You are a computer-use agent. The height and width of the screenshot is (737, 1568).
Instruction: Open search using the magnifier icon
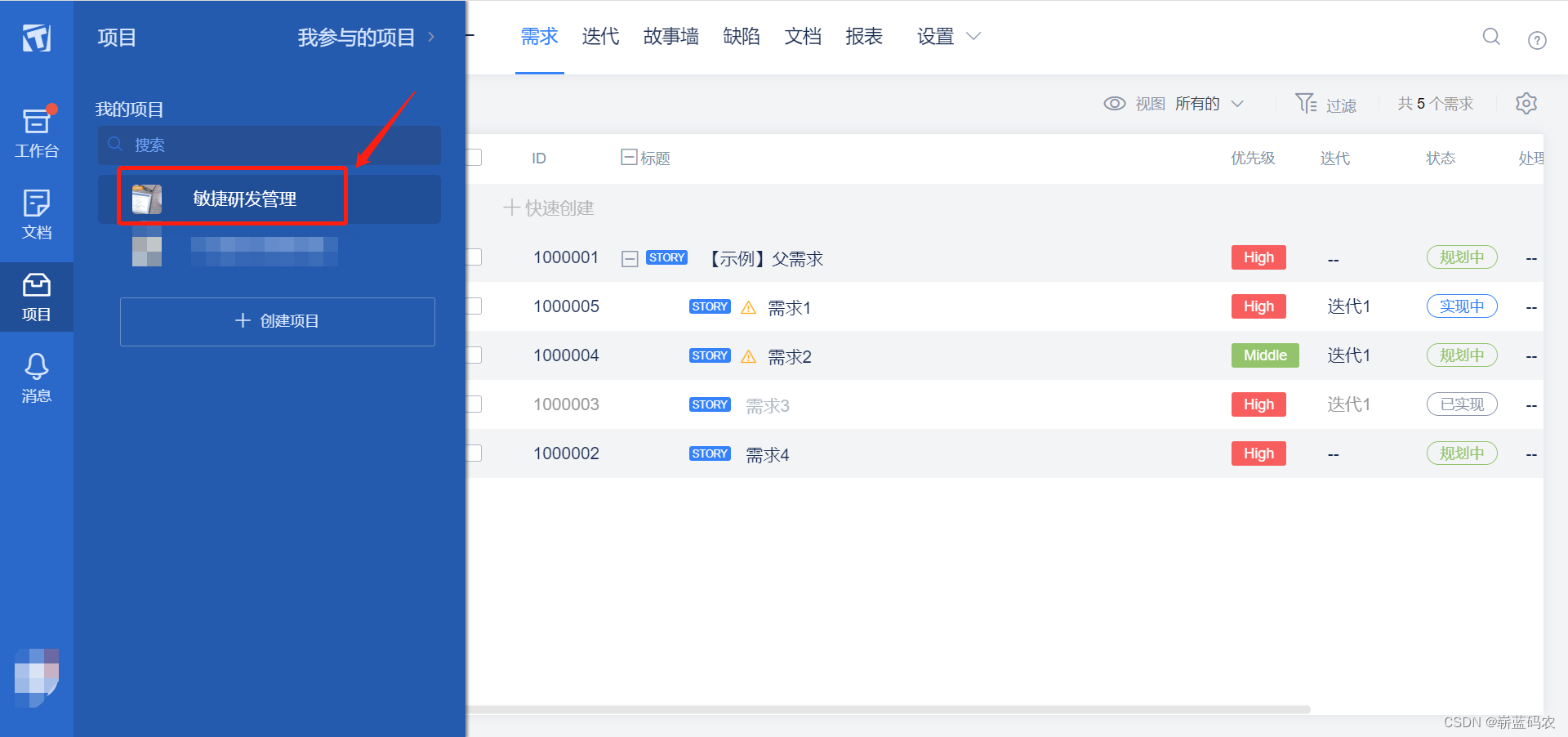click(x=1491, y=37)
